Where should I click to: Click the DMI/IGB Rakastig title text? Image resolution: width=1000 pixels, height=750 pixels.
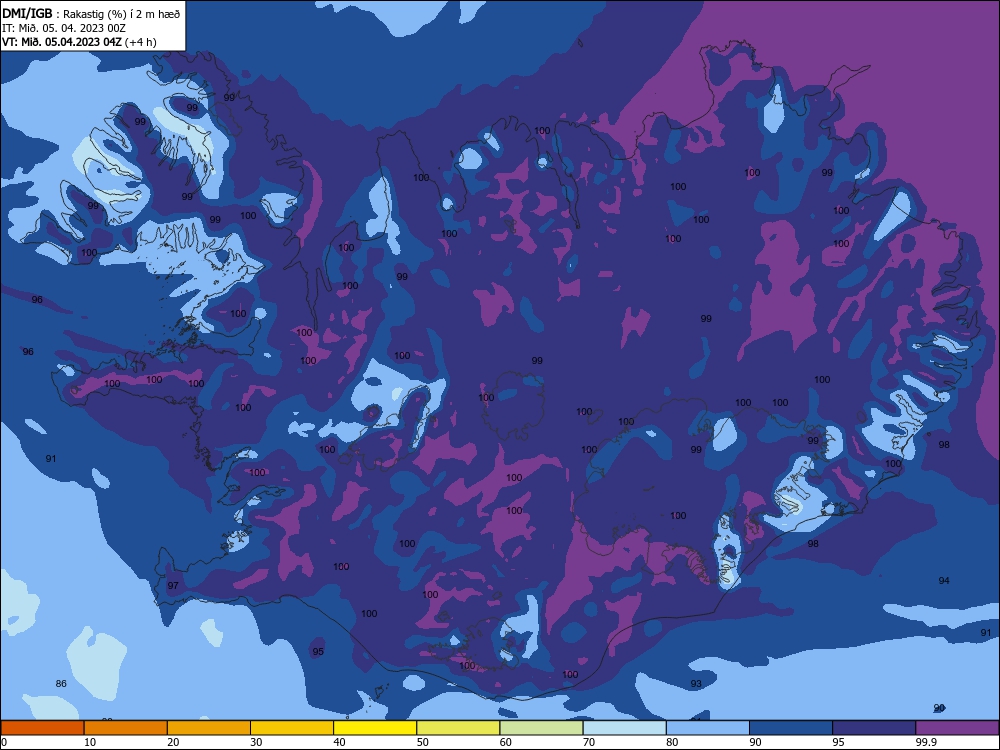click(91, 13)
